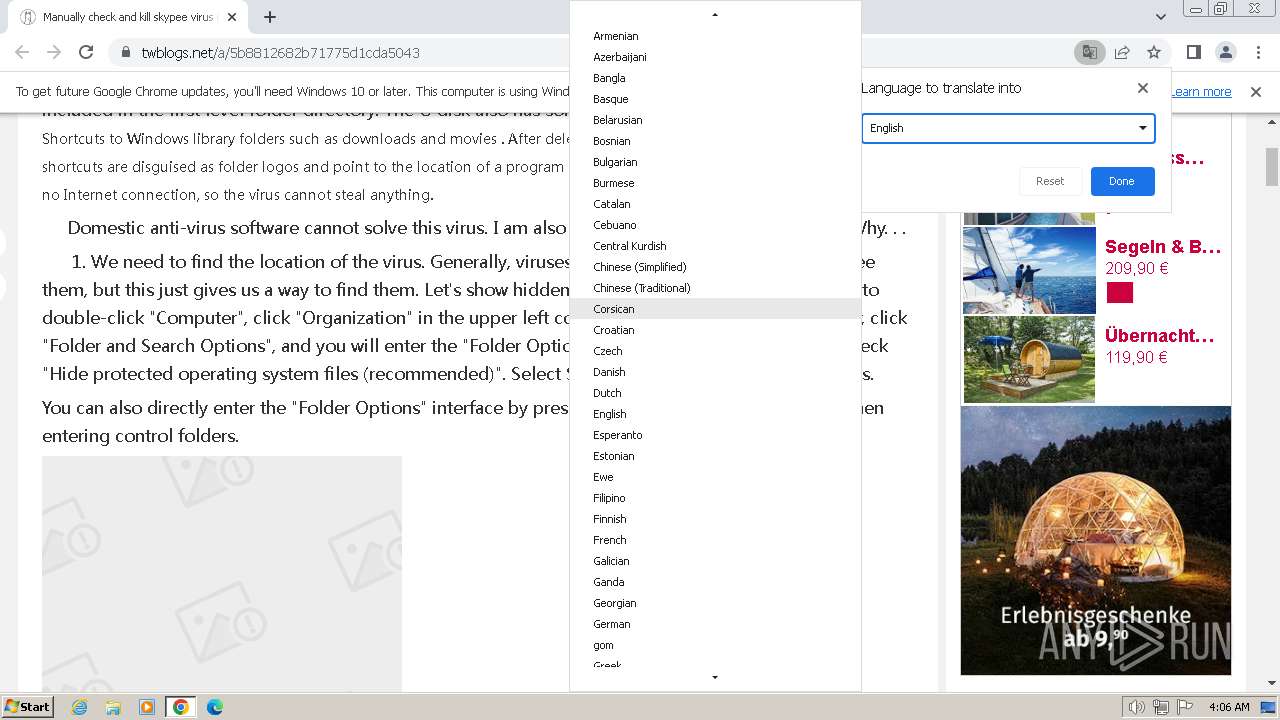Share this page icon
The image size is (1280, 720).
click(1122, 52)
